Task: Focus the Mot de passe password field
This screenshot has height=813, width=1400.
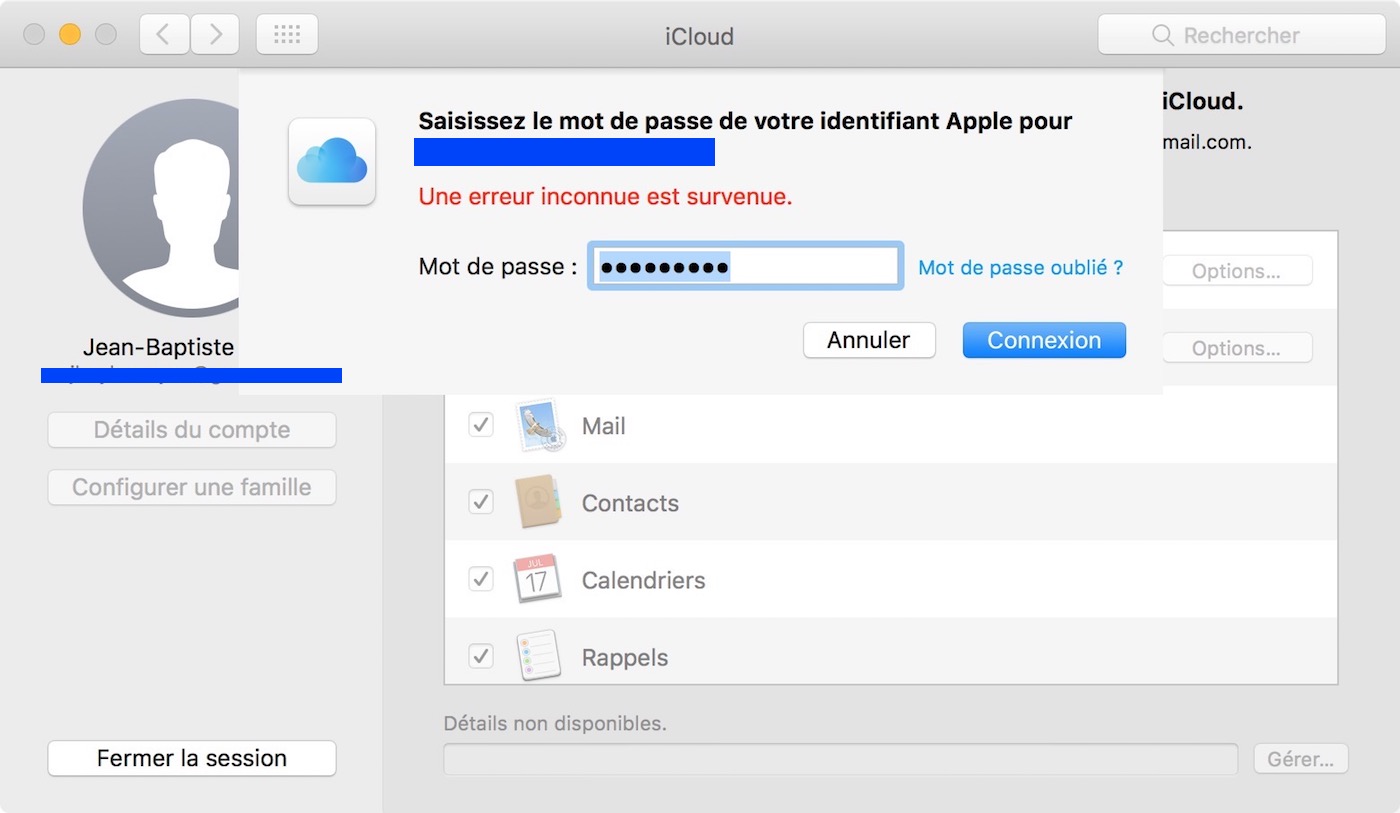Action: tap(746, 266)
